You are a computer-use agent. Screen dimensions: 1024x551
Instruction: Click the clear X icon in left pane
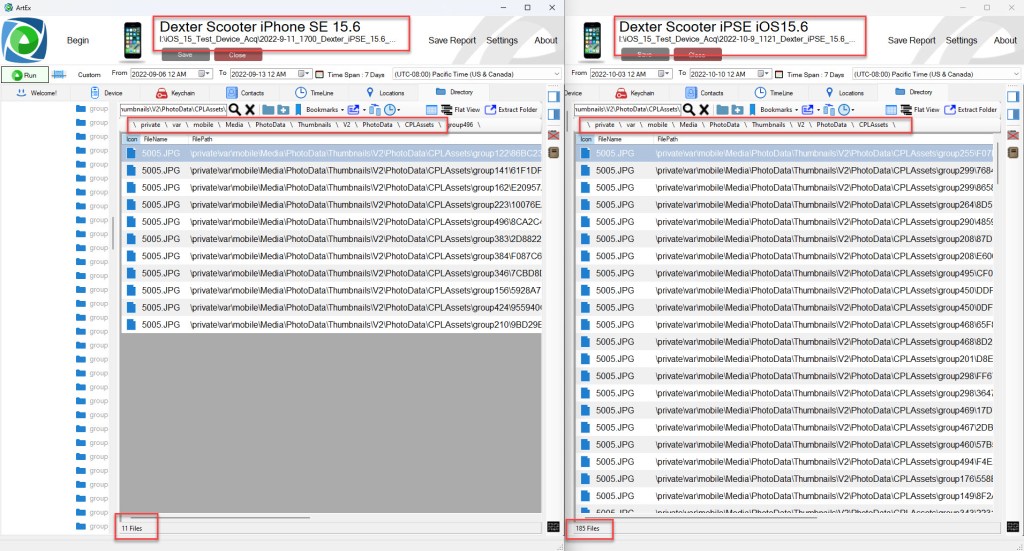[250, 109]
